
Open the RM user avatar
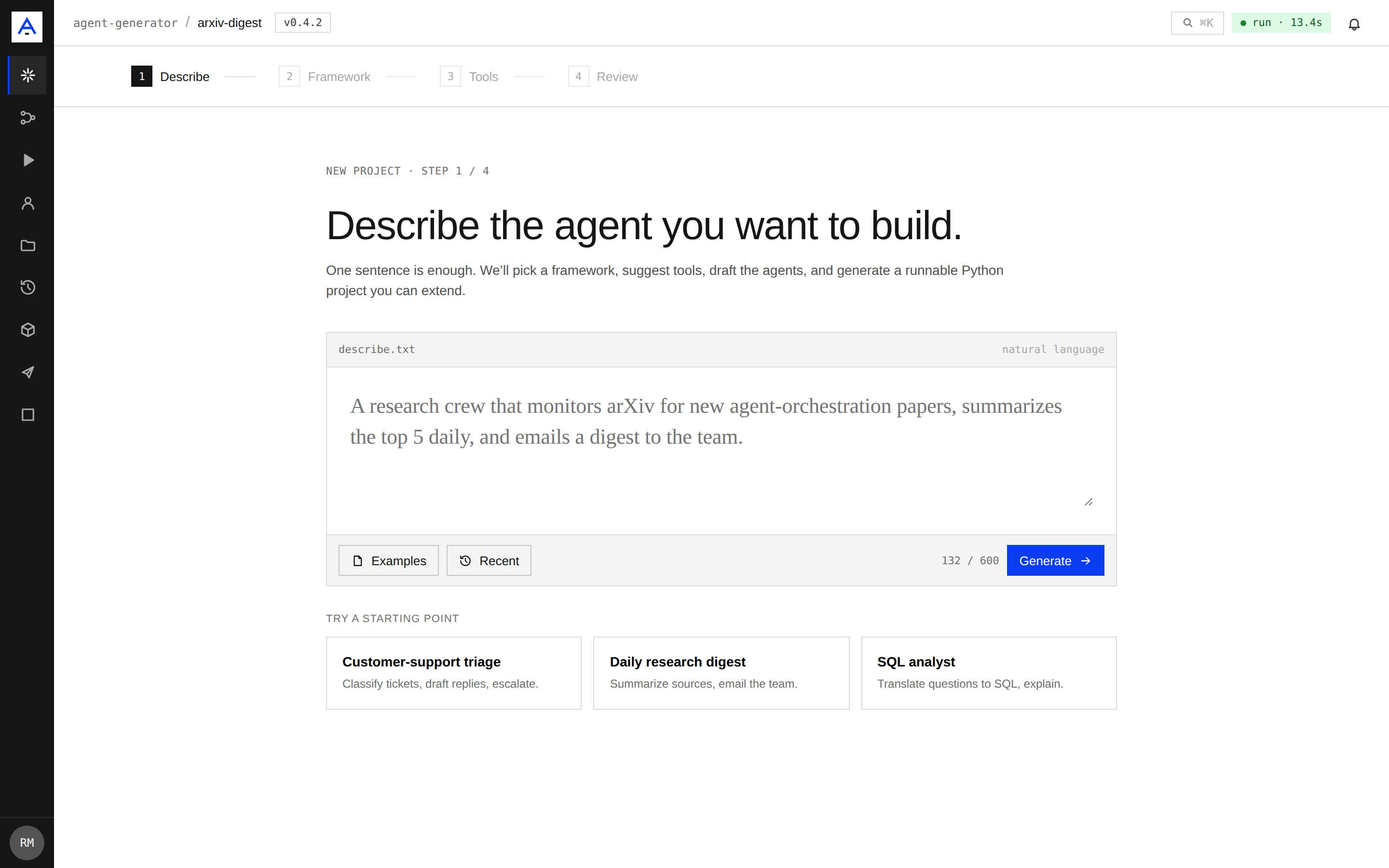(x=27, y=842)
